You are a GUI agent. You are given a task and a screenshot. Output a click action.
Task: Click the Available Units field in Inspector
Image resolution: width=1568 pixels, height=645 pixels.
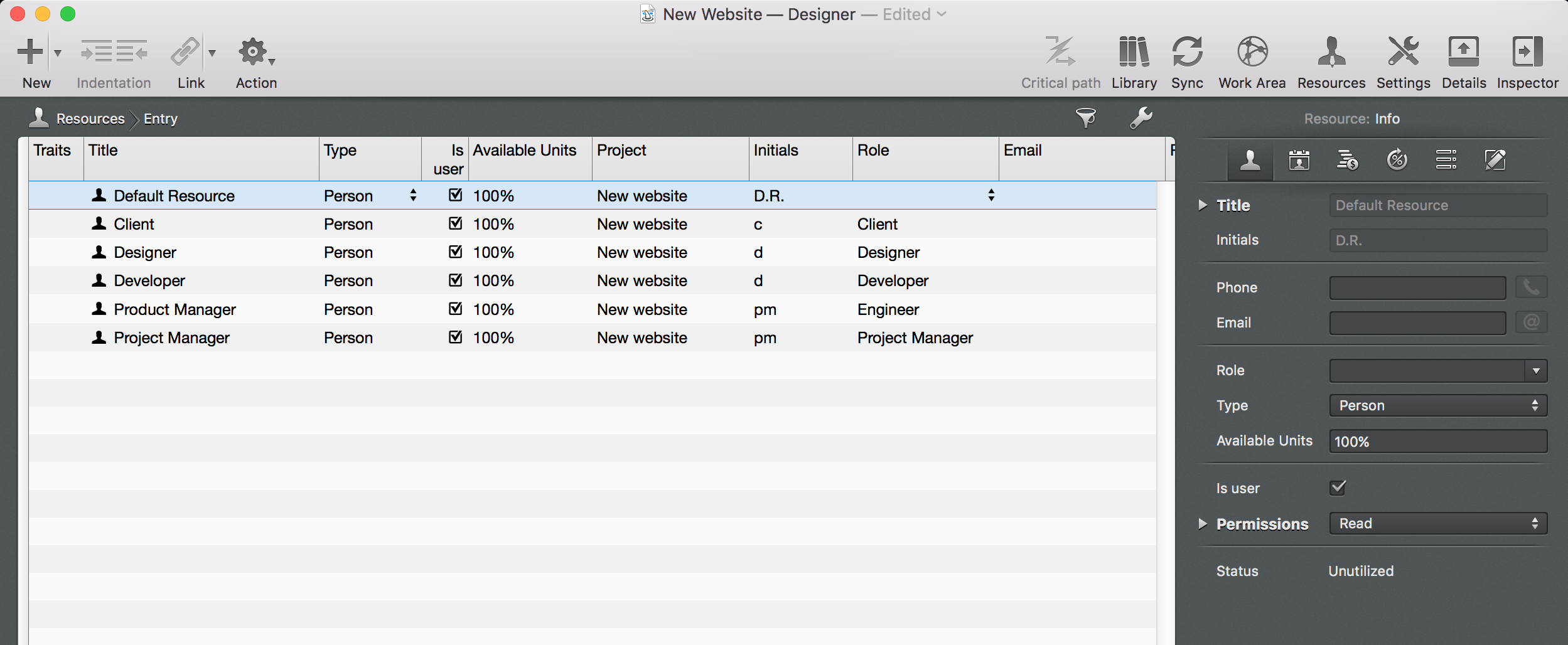(1437, 441)
